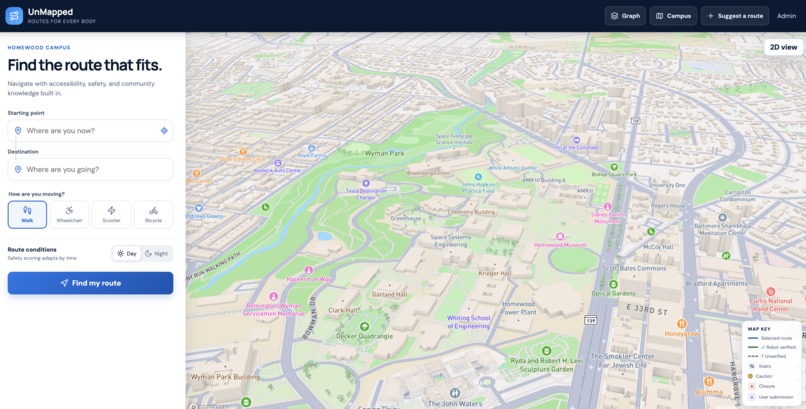Click the Bradford Apartments label
The width and height of the screenshot is (806, 409).
(x=717, y=284)
